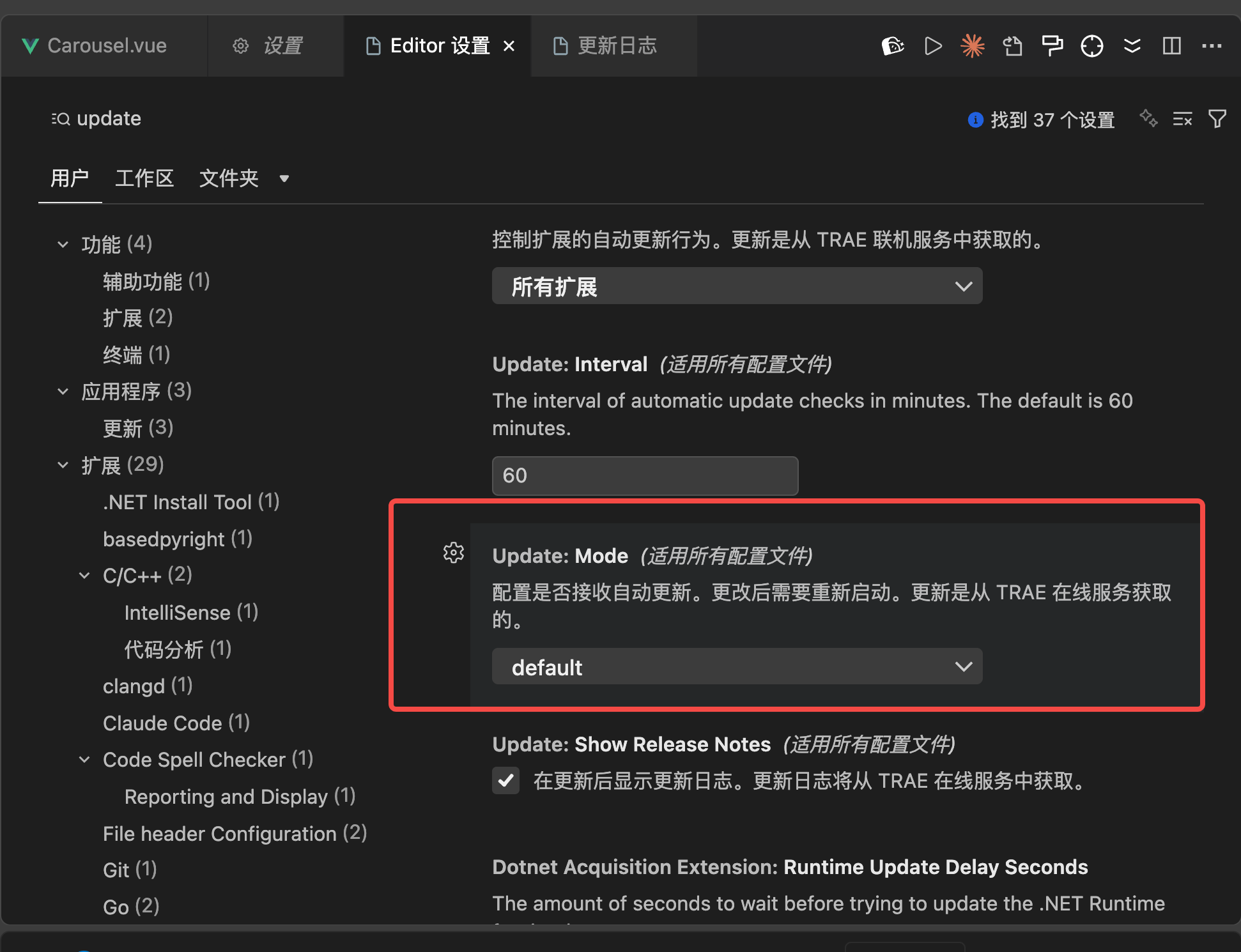Screen dimensions: 1241x952
Task: Click the Update Interval input field
Action: pos(645,475)
